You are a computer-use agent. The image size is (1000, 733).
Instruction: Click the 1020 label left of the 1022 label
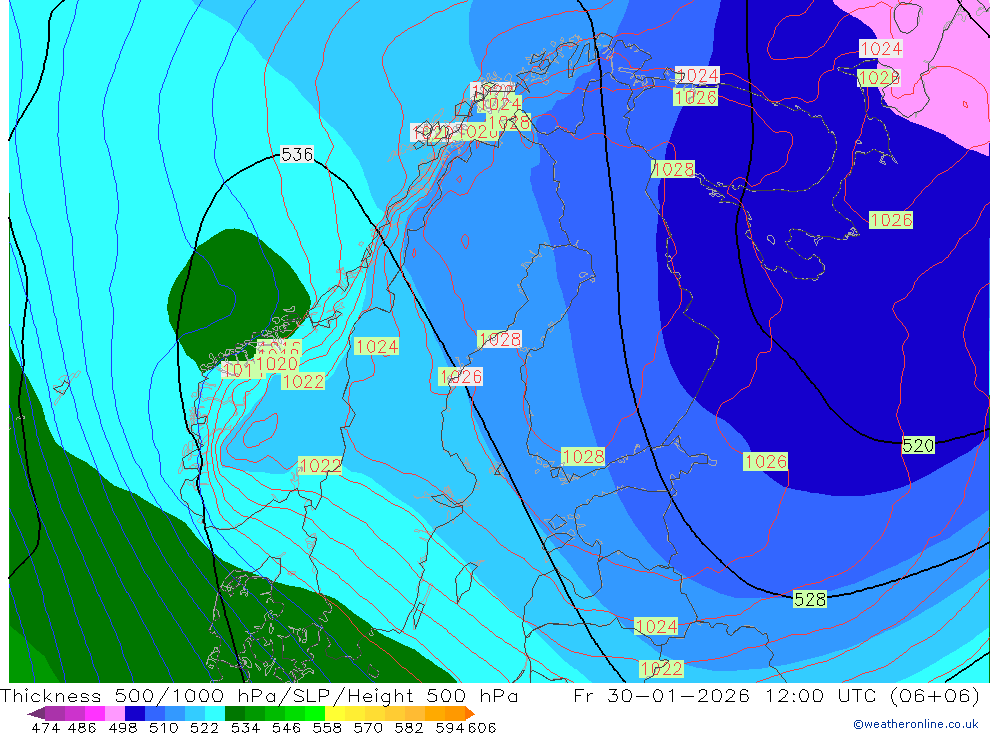(x=277, y=364)
